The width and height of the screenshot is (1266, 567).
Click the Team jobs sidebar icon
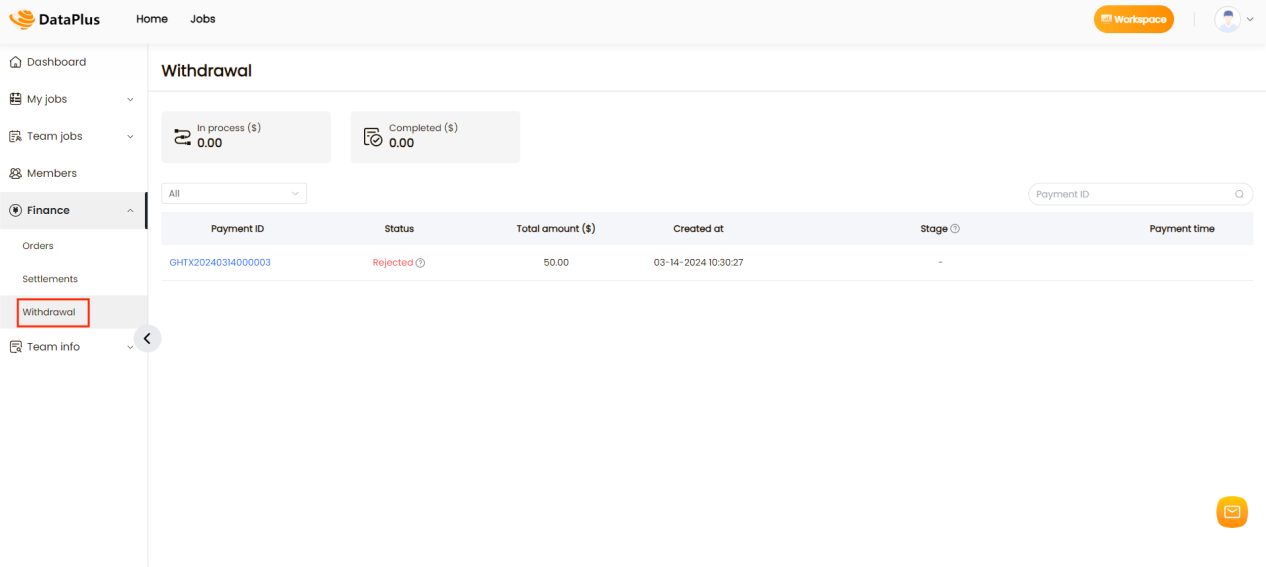(x=15, y=136)
